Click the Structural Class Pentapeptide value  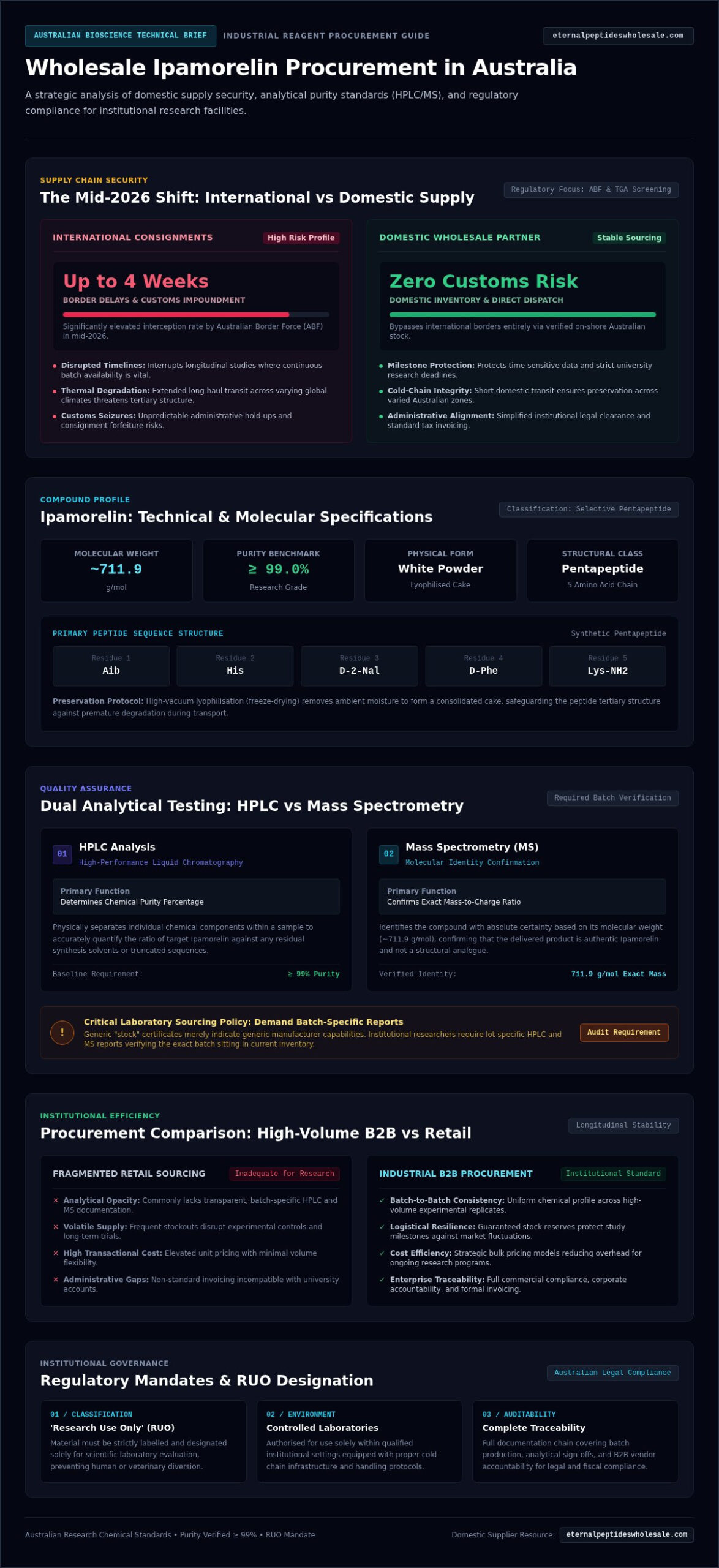point(603,568)
